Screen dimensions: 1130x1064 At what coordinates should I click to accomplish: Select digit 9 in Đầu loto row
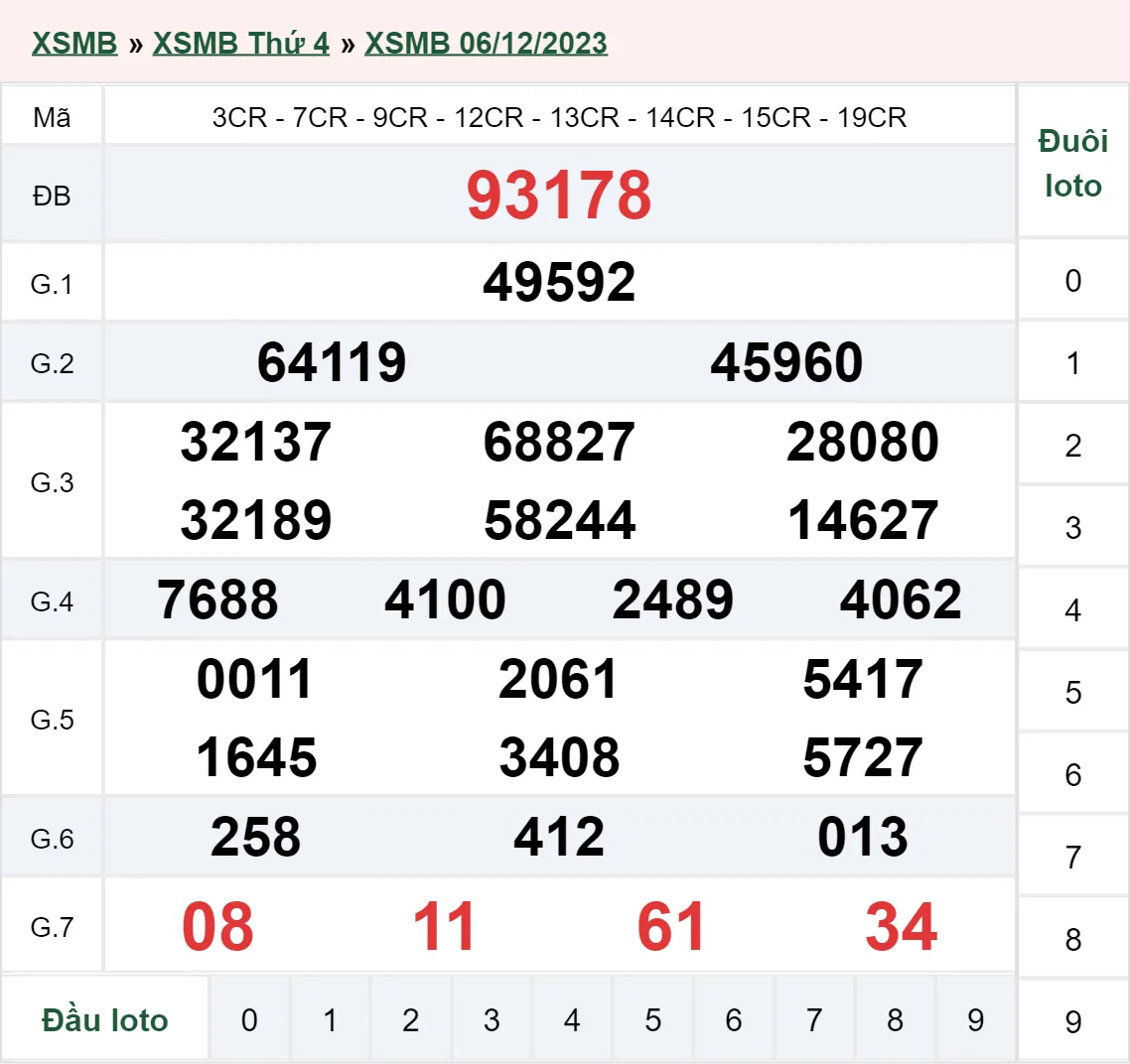tap(975, 1018)
